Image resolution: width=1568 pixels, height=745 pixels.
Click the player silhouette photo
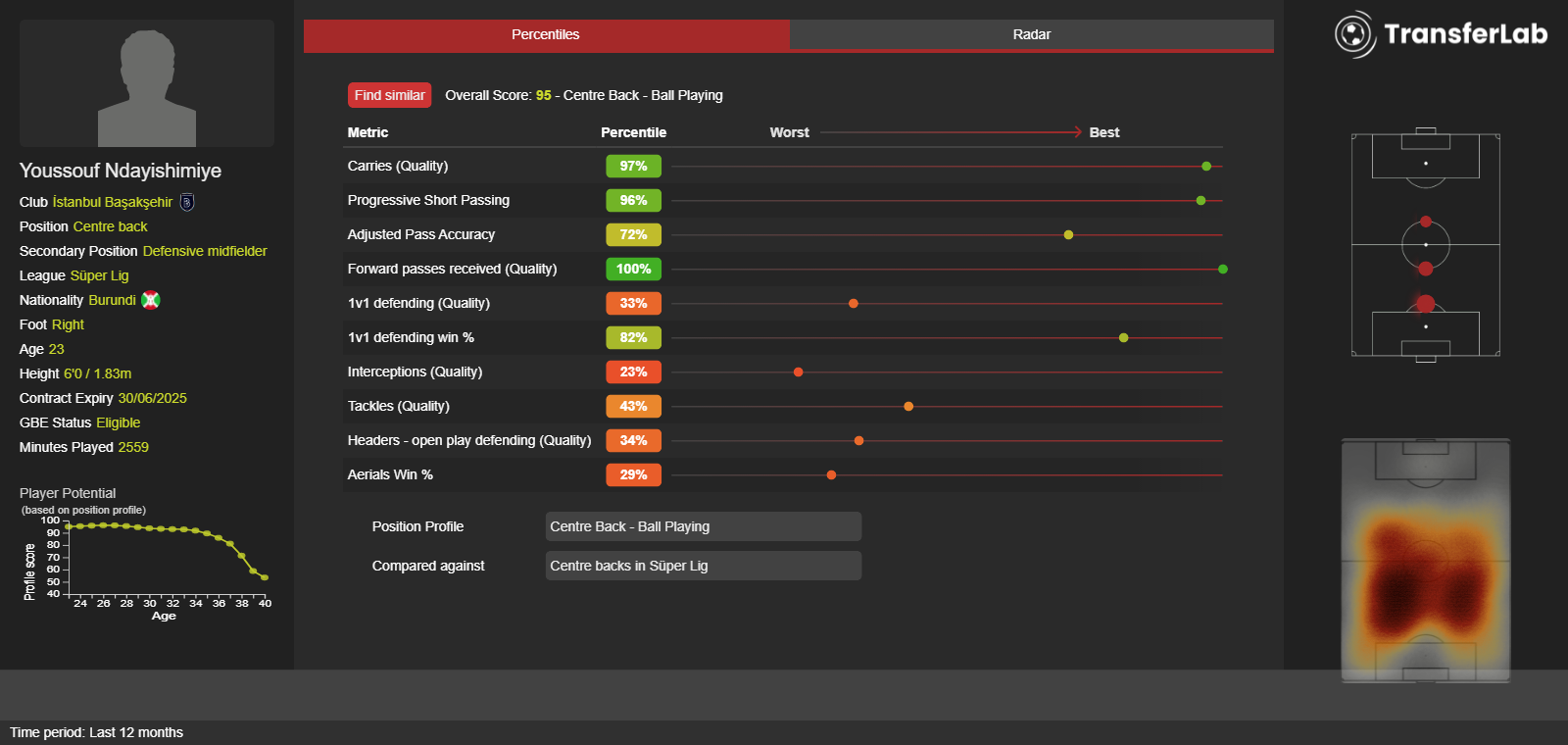pos(147,83)
